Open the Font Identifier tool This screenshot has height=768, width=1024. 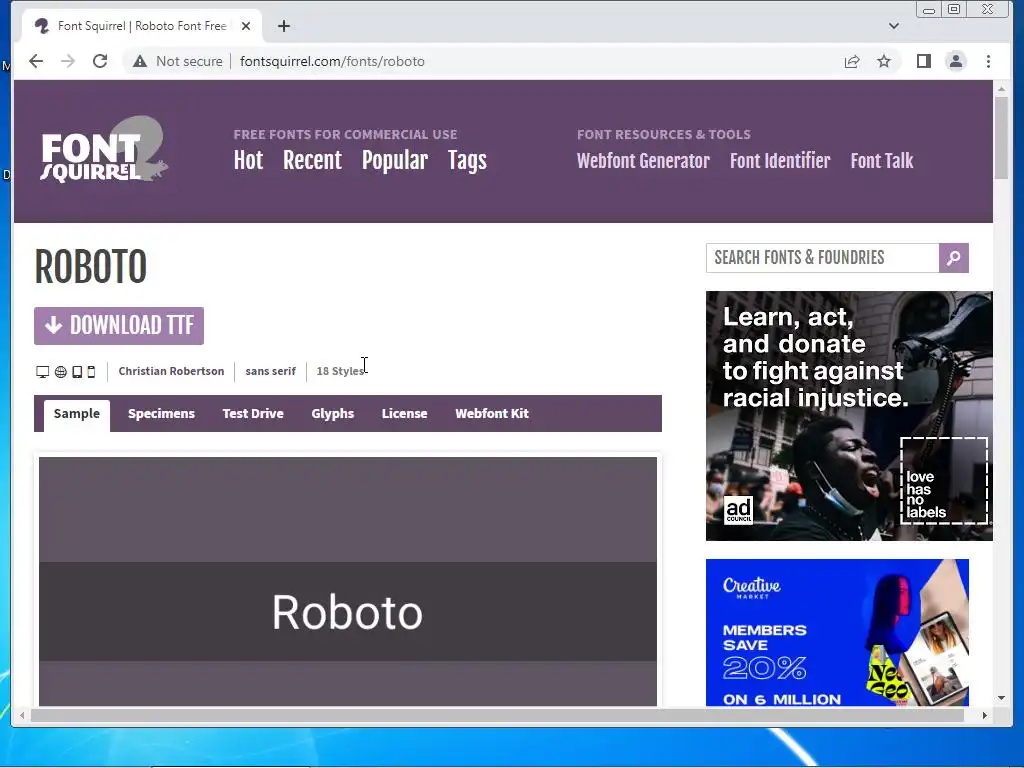[x=780, y=161]
